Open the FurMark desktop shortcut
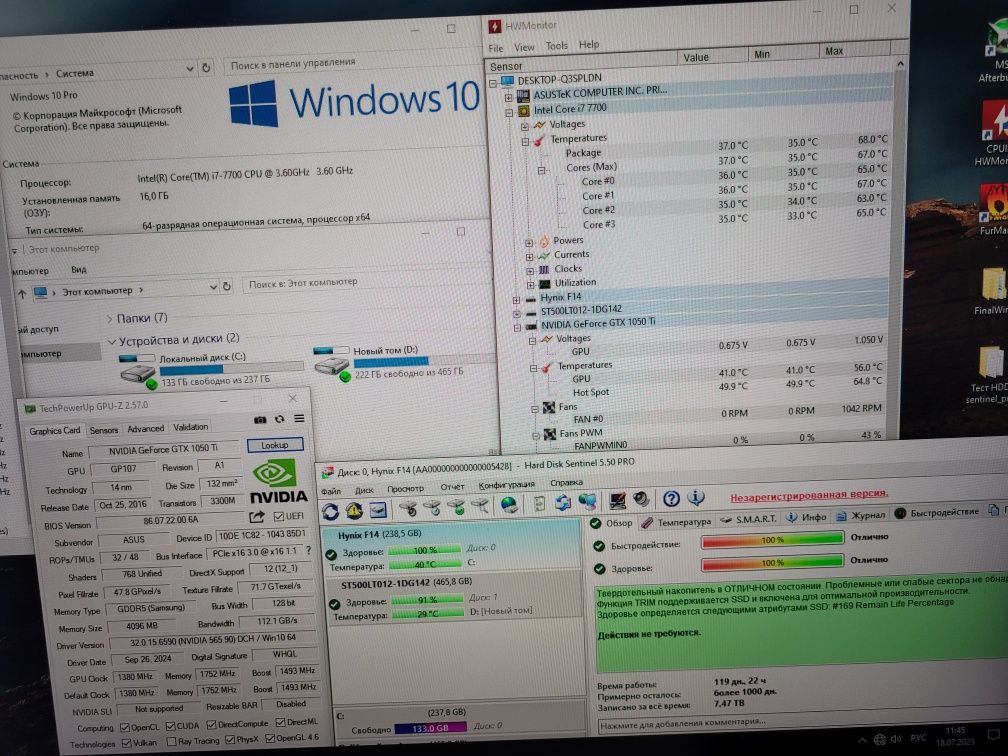This screenshot has height=756, width=1008. [x=994, y=211]
